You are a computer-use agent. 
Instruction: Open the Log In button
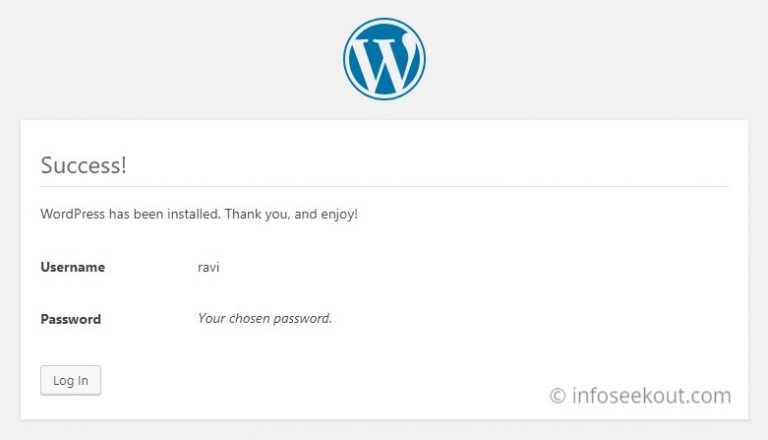tap(71, 380)
